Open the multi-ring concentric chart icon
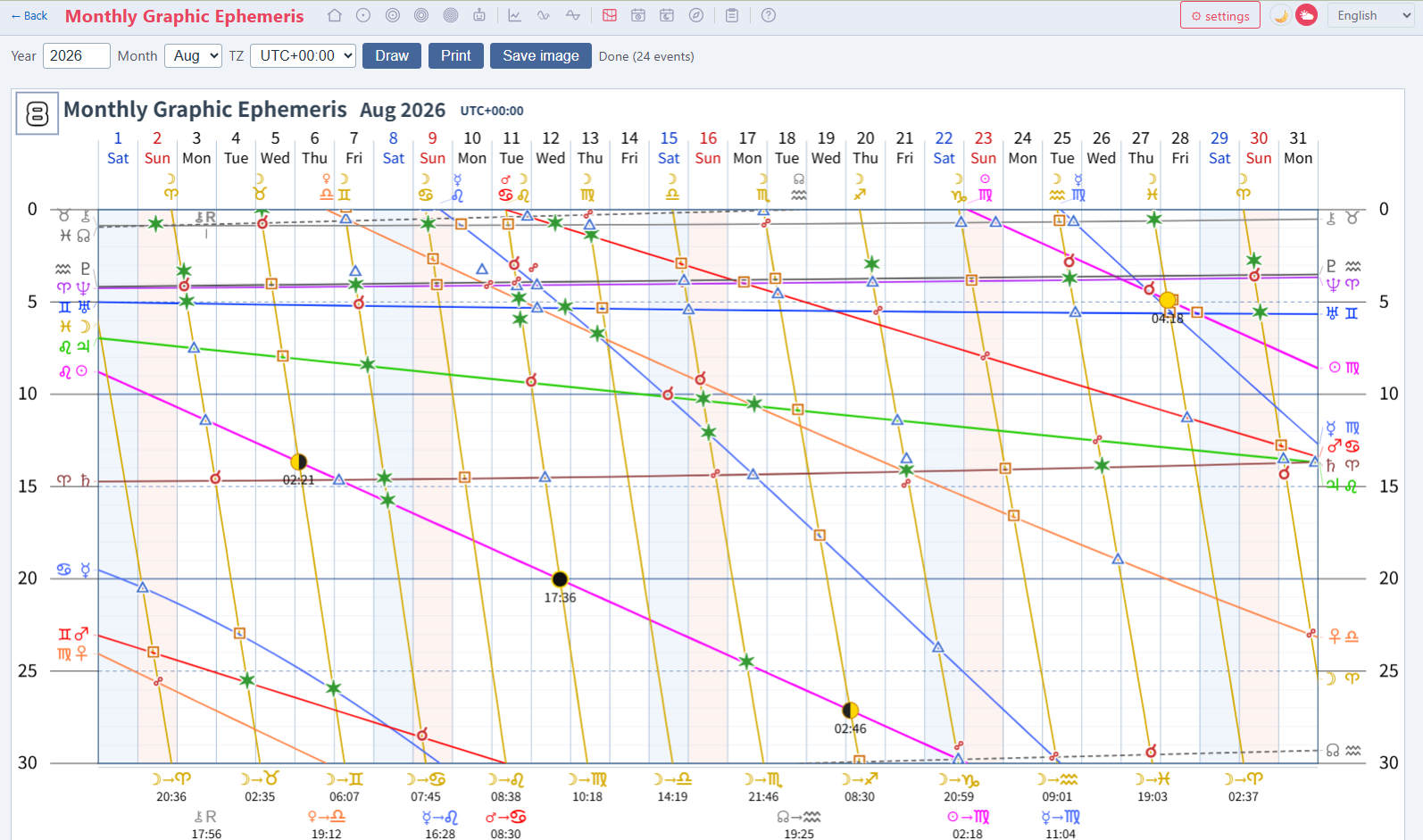The image size is (1423, 840). click(x=451, y=15)
